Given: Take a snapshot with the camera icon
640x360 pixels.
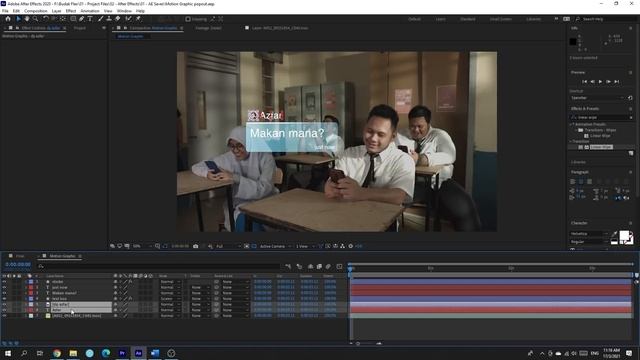Looking at the screenshot, I should [196, 246].
